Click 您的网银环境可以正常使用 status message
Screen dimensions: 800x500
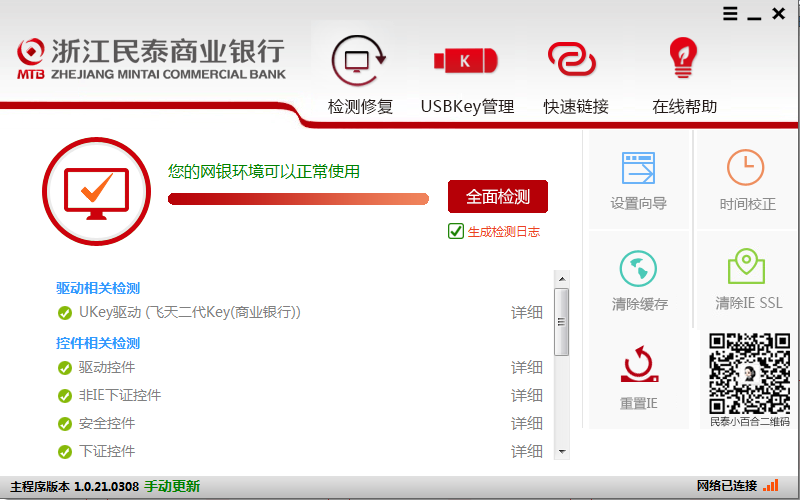click(264, 171)
